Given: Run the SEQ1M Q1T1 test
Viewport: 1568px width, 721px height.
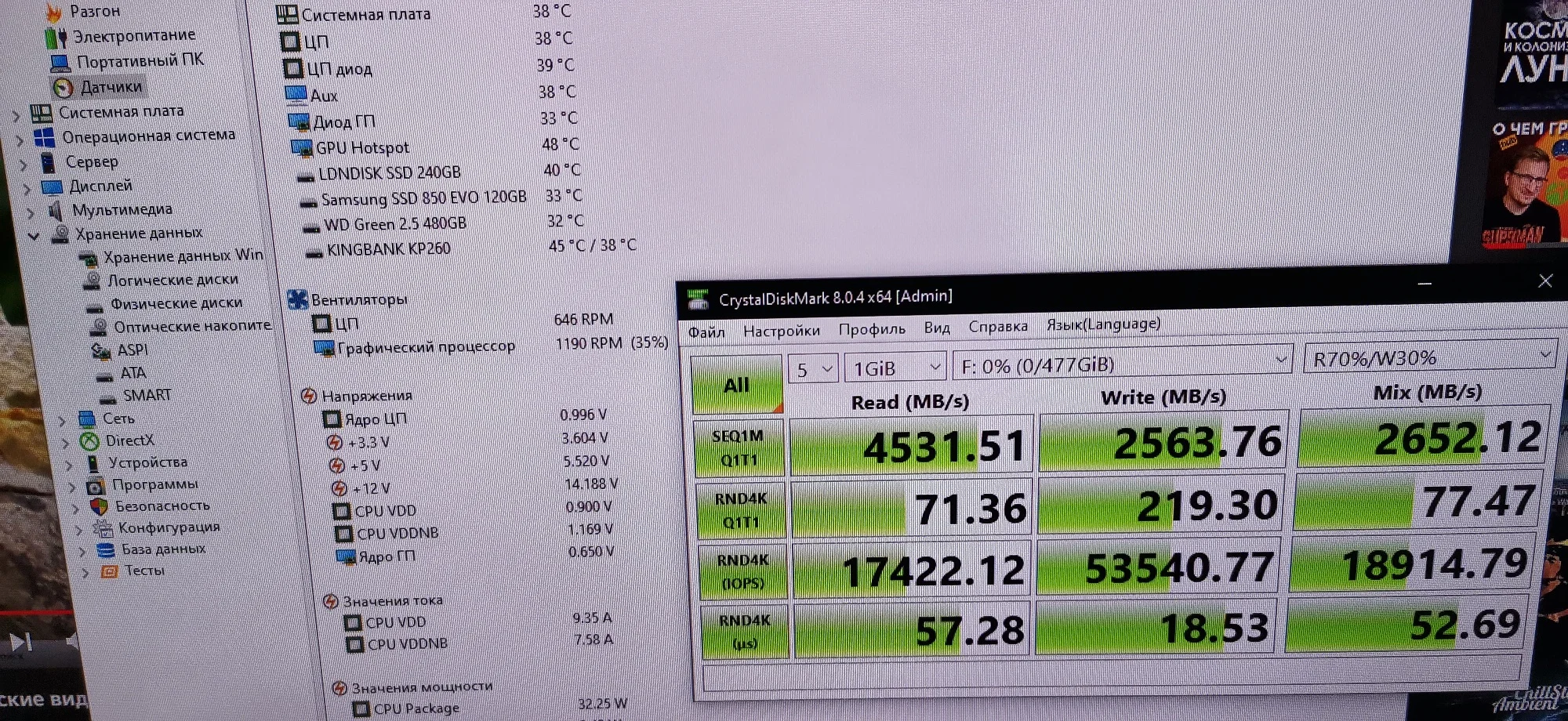Looking at the screenshot, I should coord(739,447).
